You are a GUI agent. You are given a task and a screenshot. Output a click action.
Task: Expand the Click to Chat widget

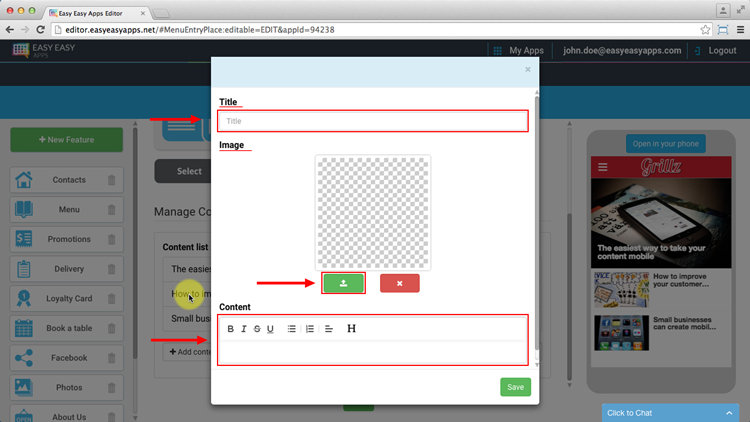[x=669, y=413]
